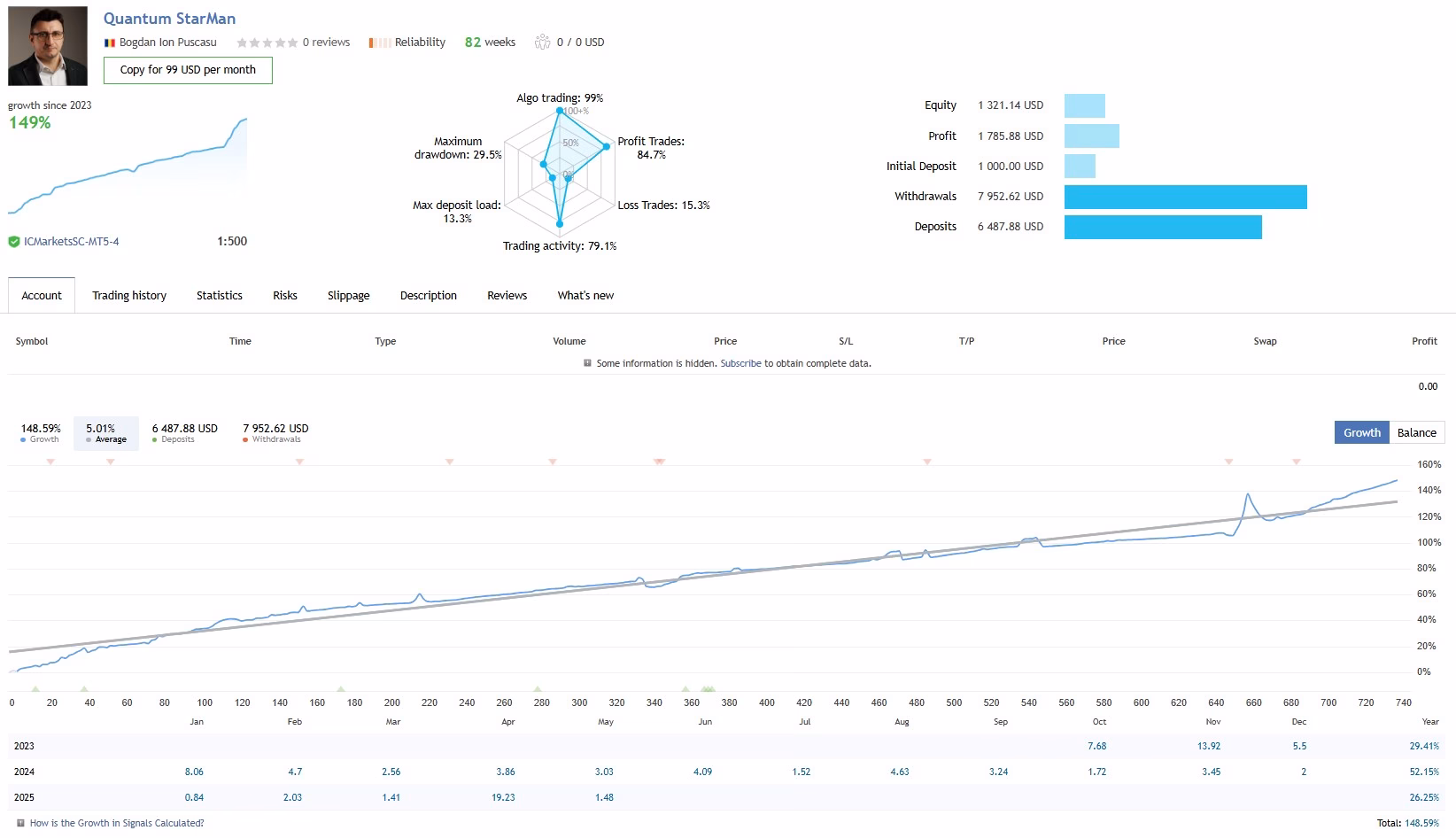Click the verified shield beside ICMarketsSC-MT5-4
This screenshot has height=838, width=1456.
(14, 241)
